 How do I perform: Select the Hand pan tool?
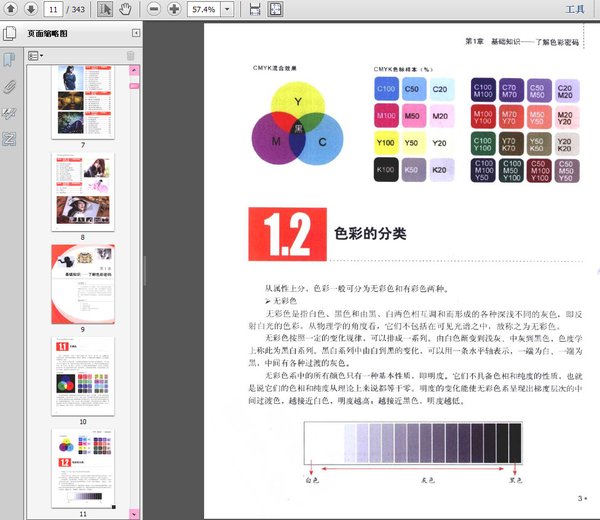pos(125,9)
